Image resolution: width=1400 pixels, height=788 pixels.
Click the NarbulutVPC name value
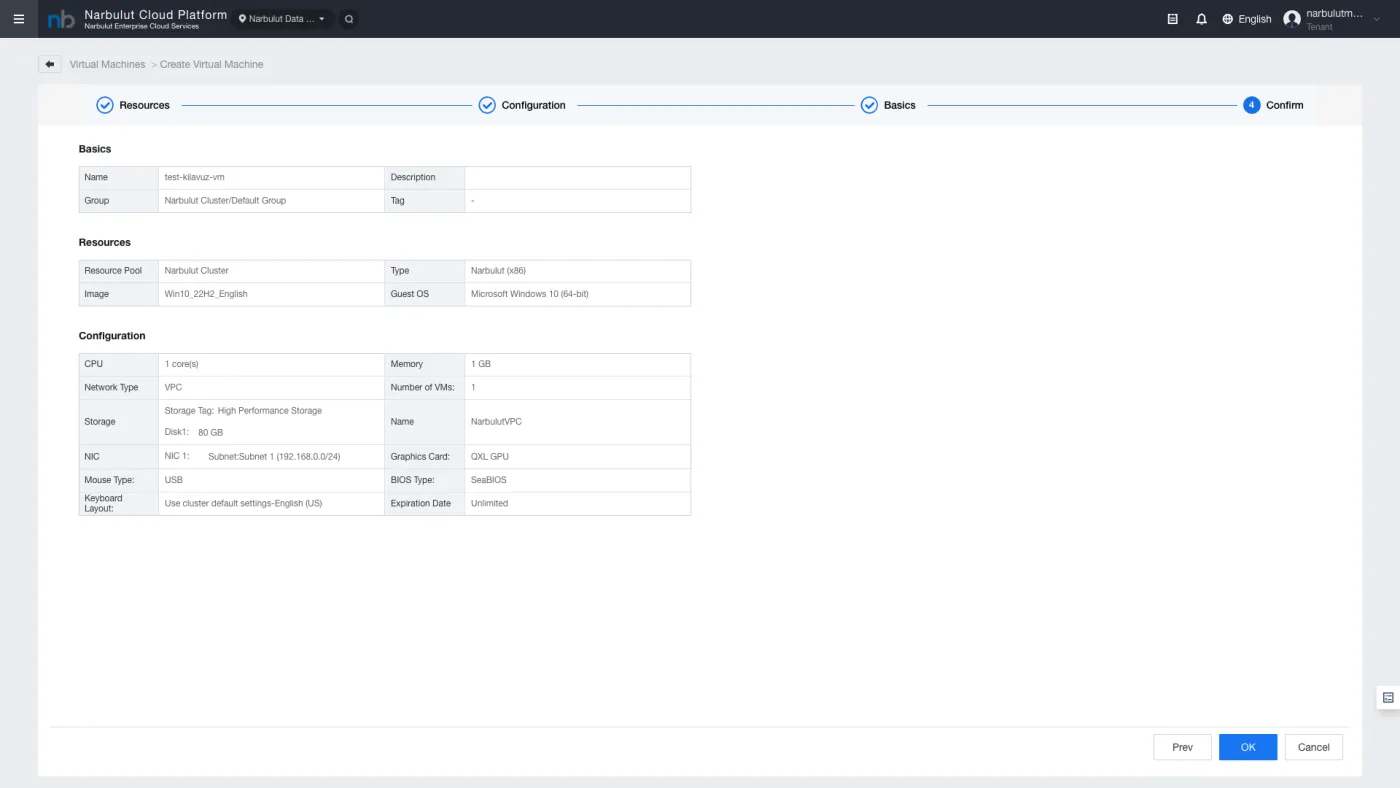[x=496, y=422]
